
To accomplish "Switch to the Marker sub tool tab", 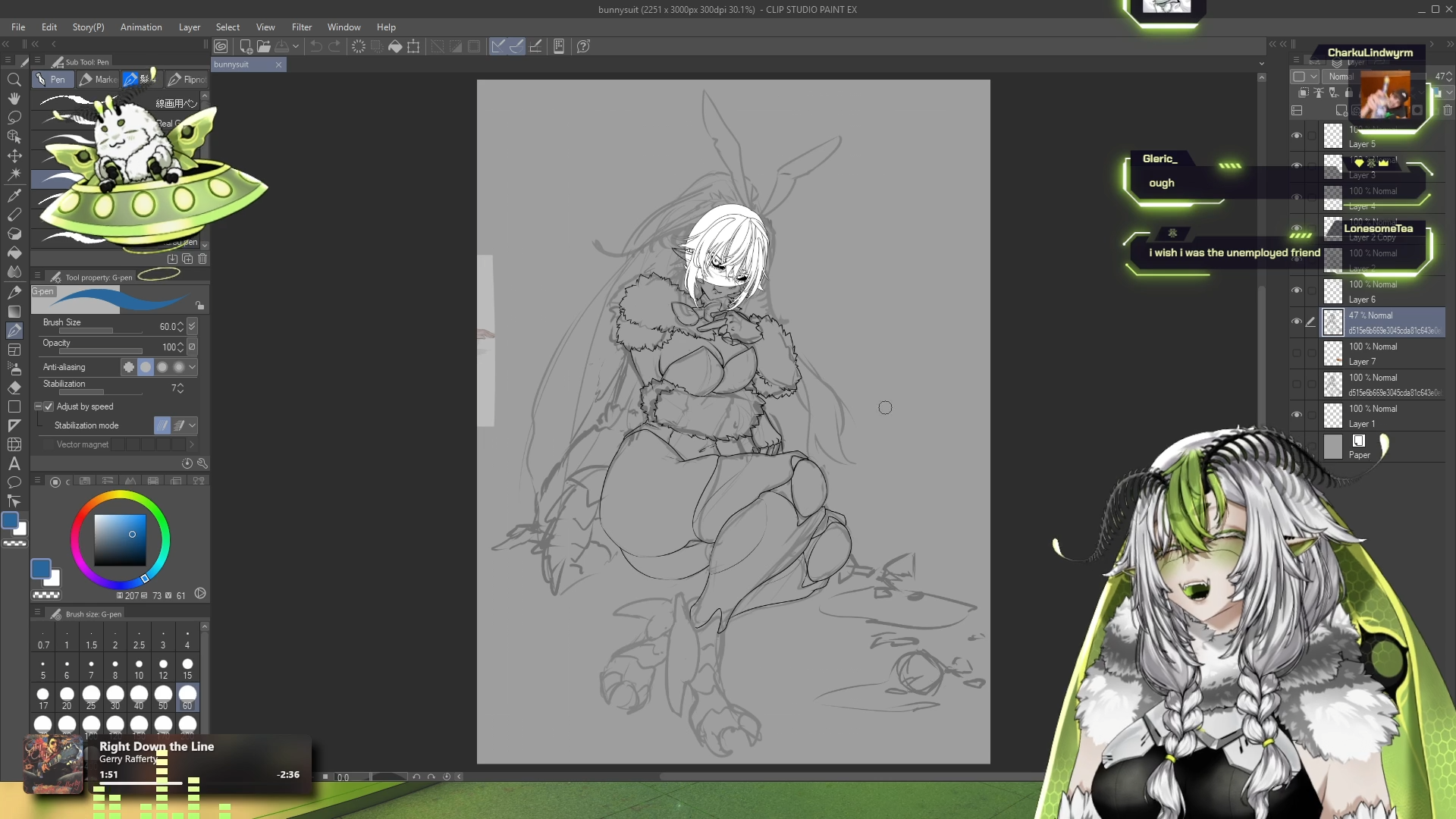I will 99,80.
